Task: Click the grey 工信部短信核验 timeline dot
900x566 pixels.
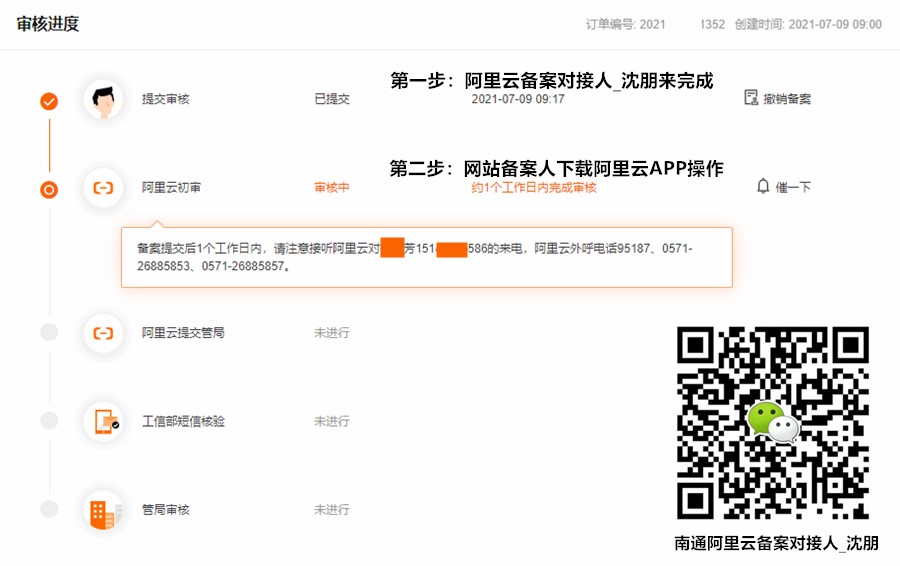Action: coord(49,421)
